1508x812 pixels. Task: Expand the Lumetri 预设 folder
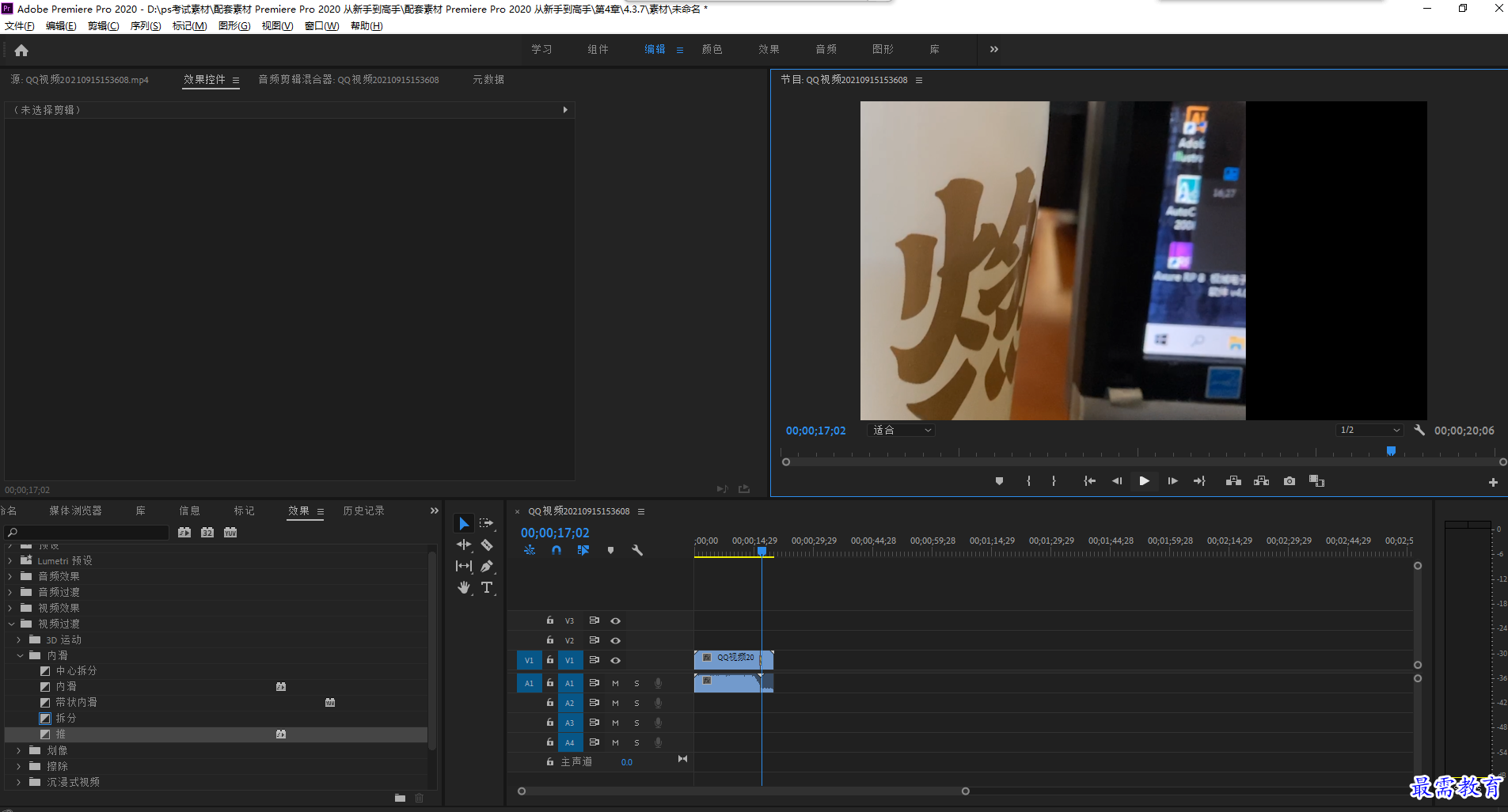[9, 560]
